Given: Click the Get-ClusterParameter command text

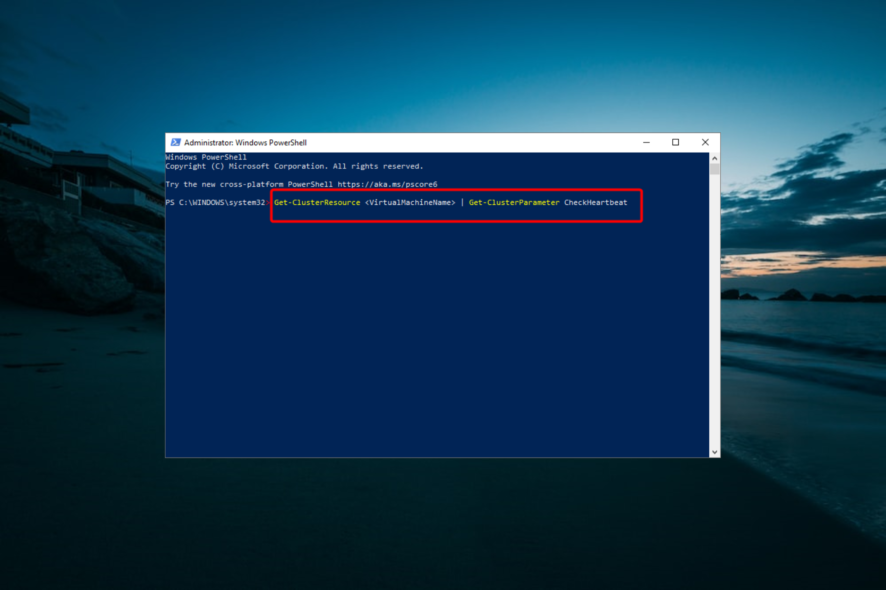Looking at the screenshot, I should point(514,202).
